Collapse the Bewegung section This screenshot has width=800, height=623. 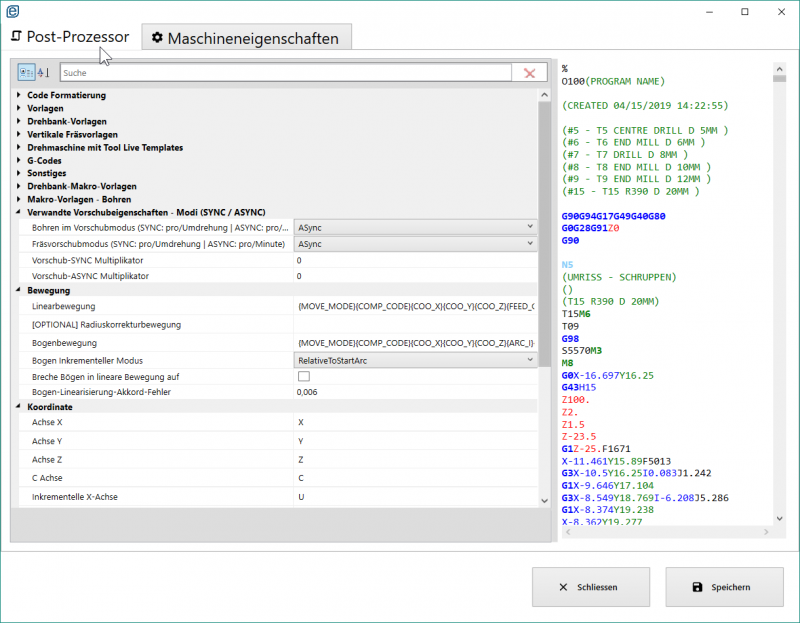coord(20,291)
